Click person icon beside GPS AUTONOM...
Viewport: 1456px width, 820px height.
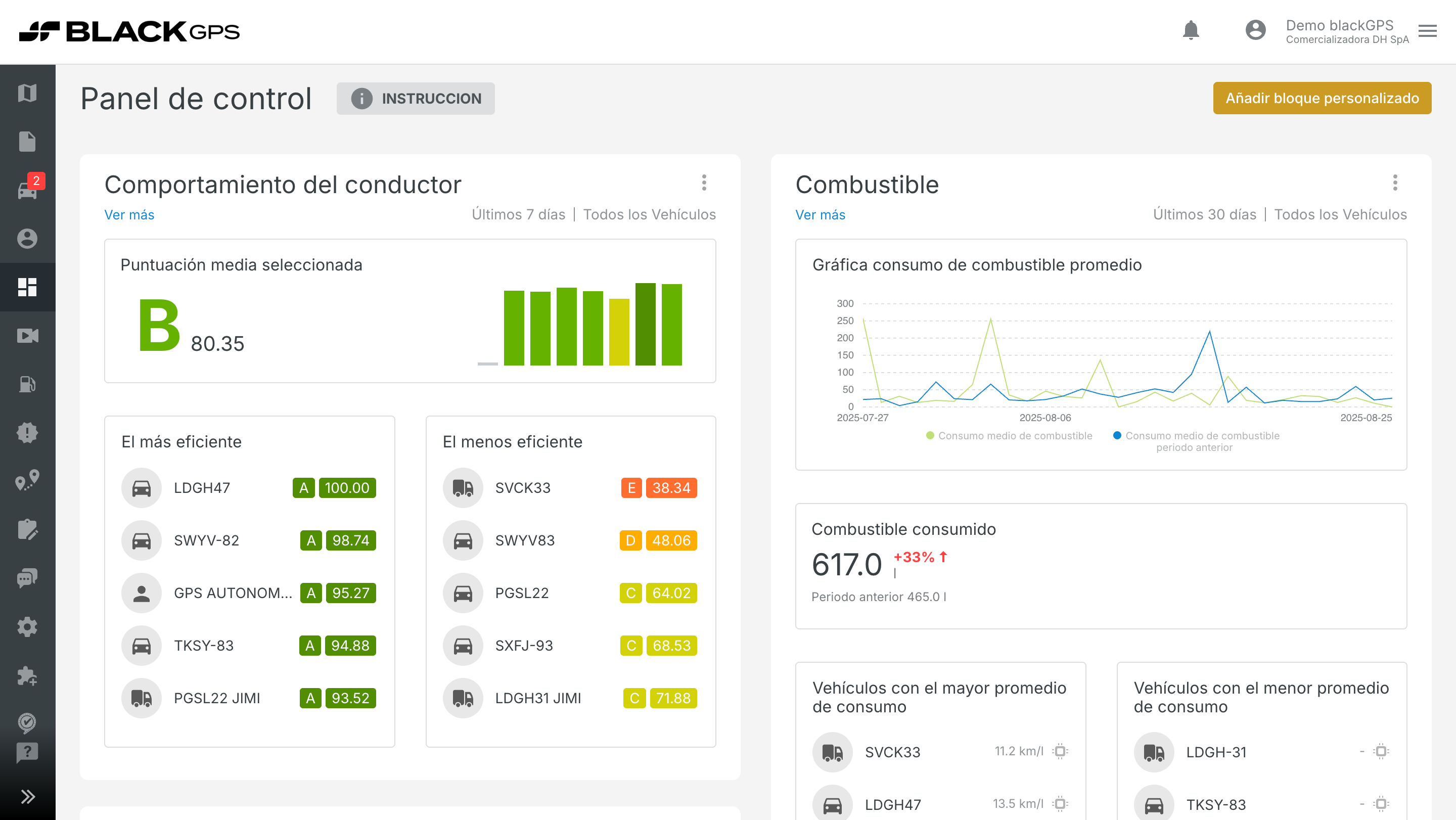pyautogui.click(x=142, y=593)
